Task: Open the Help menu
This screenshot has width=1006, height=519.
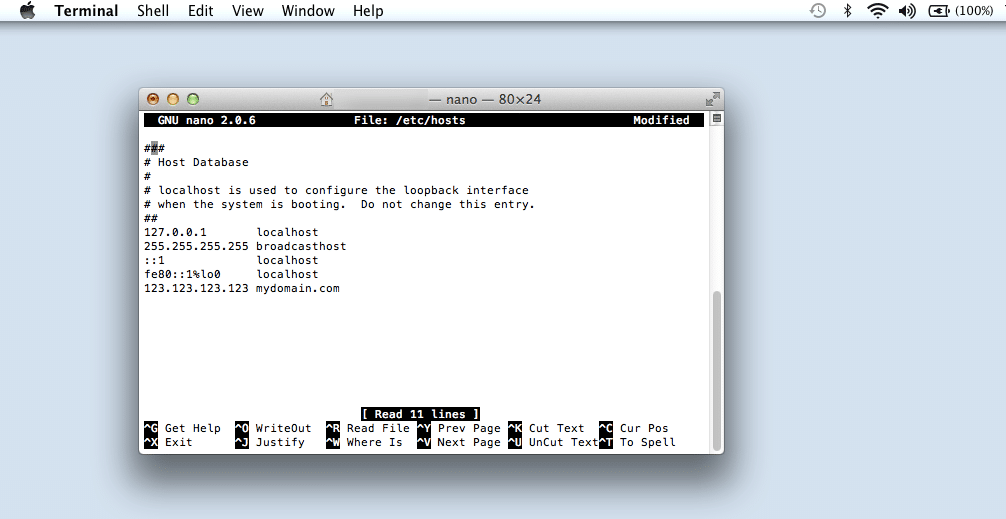Action: click(368, 11)
